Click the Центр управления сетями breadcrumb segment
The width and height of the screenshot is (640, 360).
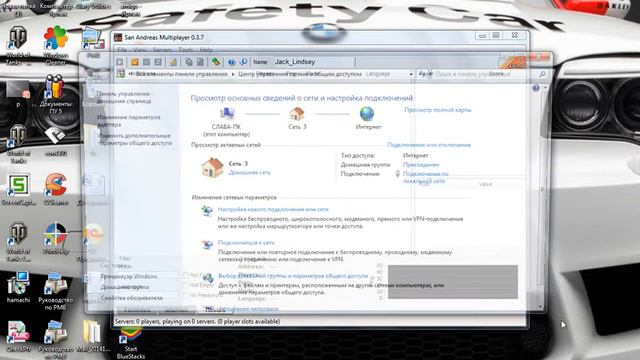tap(300, 74)
